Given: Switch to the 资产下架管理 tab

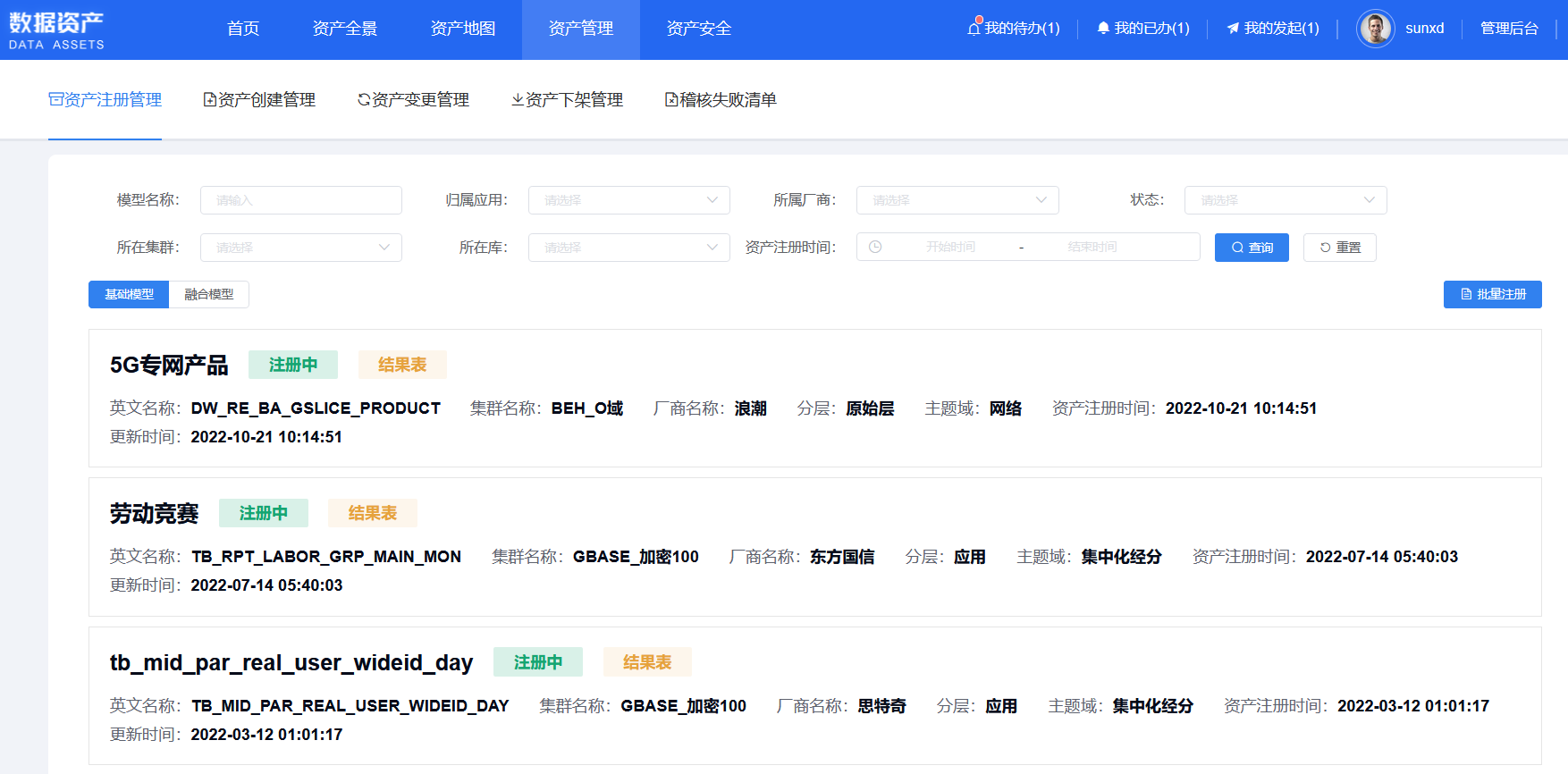Looking at the screenshot, I should tap(568, 99).
